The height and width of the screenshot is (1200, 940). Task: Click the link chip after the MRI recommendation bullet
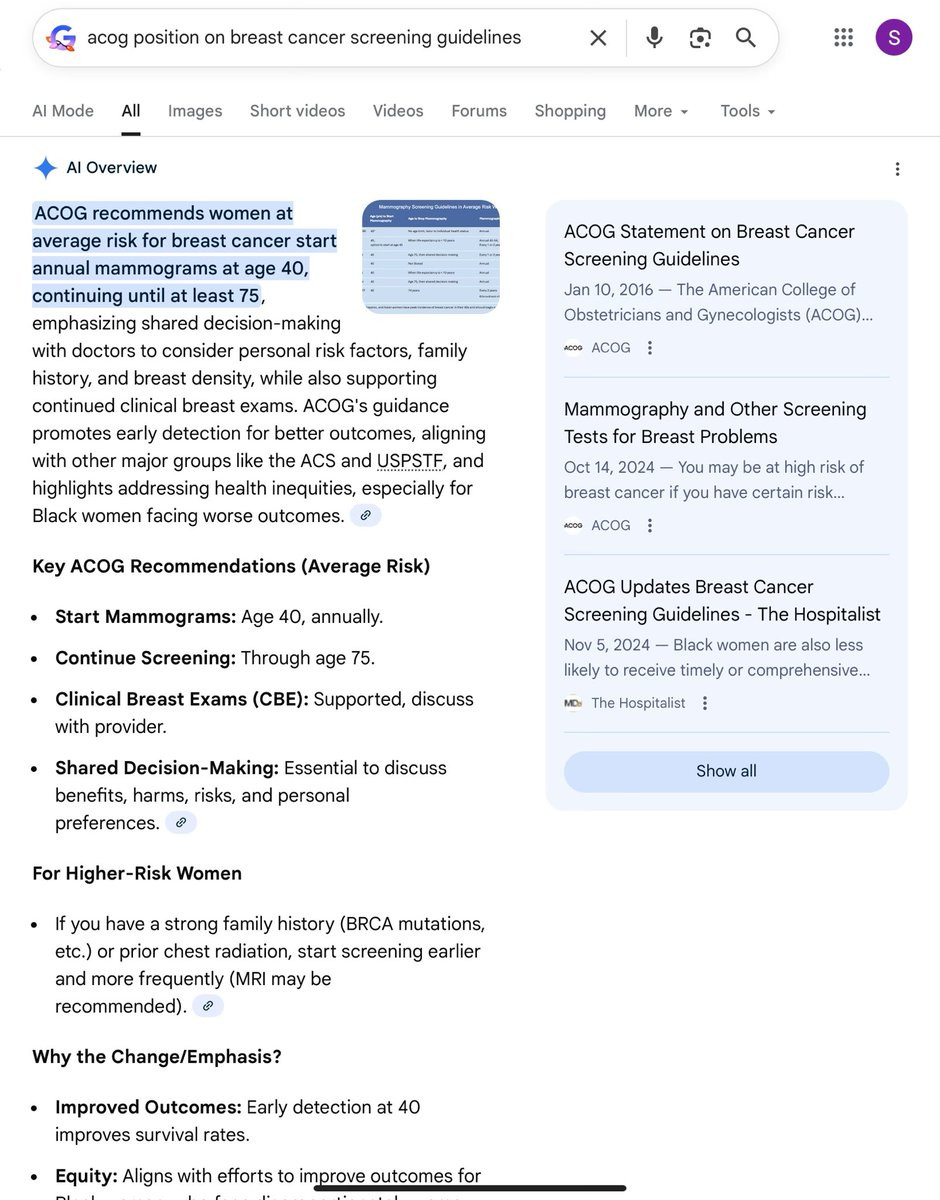[x=208, y=1006]
